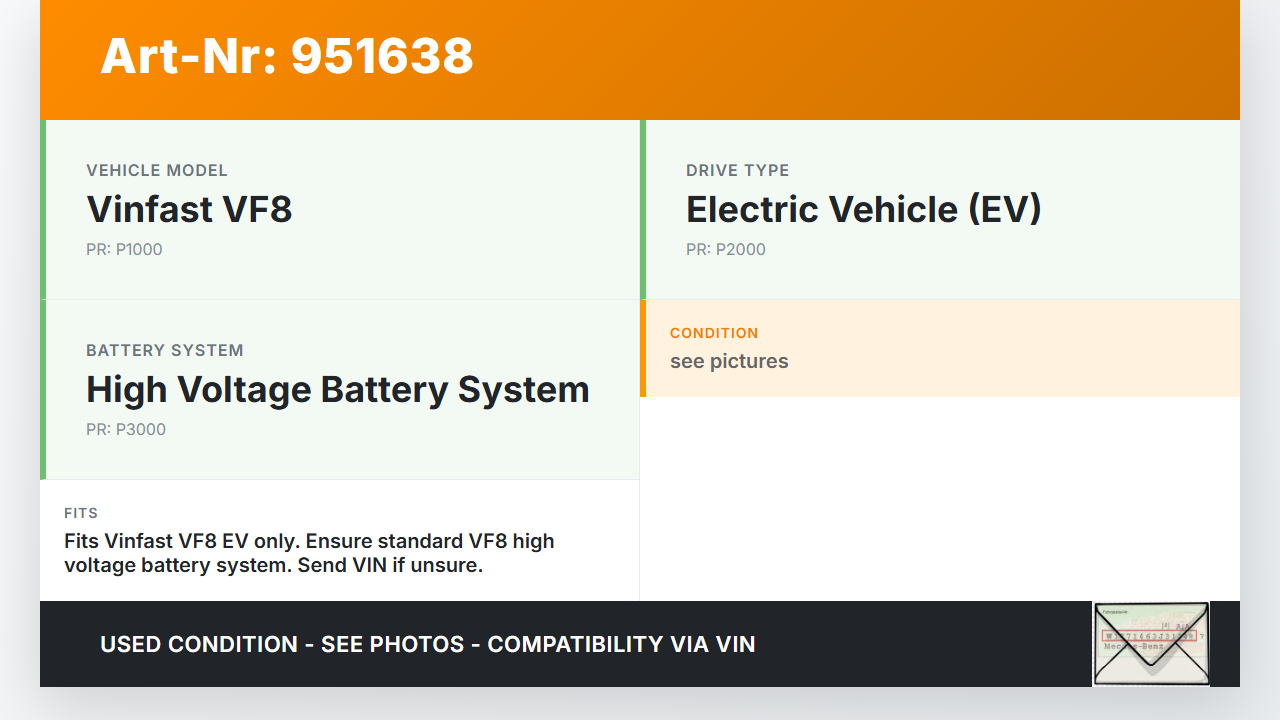Select the High Voltage Battery System text
The image size is (1280, 720).
[x=337, y=389]
